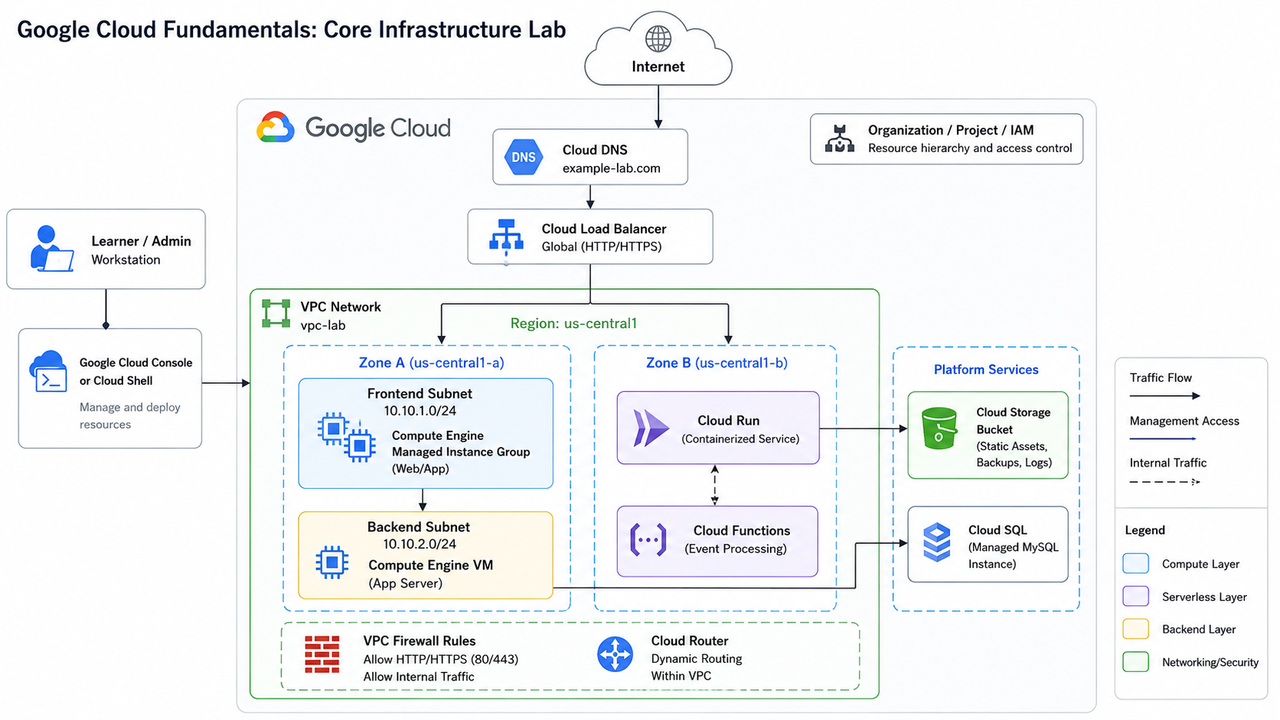Select the Cloud DNS hexagon icon
Screen dimensions: 1280x720
pyautogui.click(x=524, y=158)
